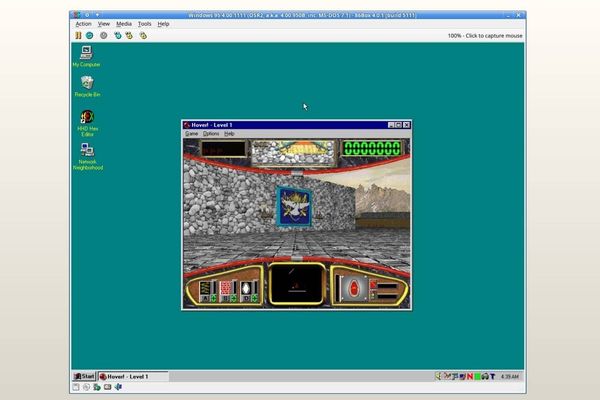The image size is (600, 400).
Task: Click the volume speaker tray icon
Action: click(x=439, y=376)
